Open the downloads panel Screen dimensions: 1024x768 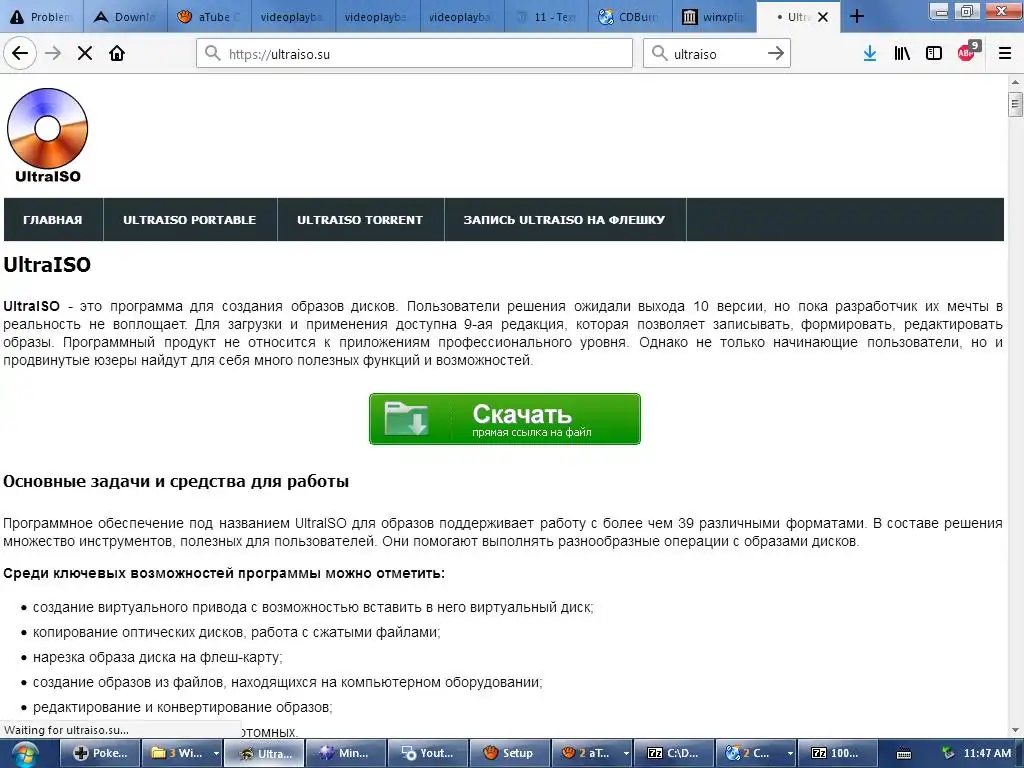pyautogui.click(x=870, y=54)
